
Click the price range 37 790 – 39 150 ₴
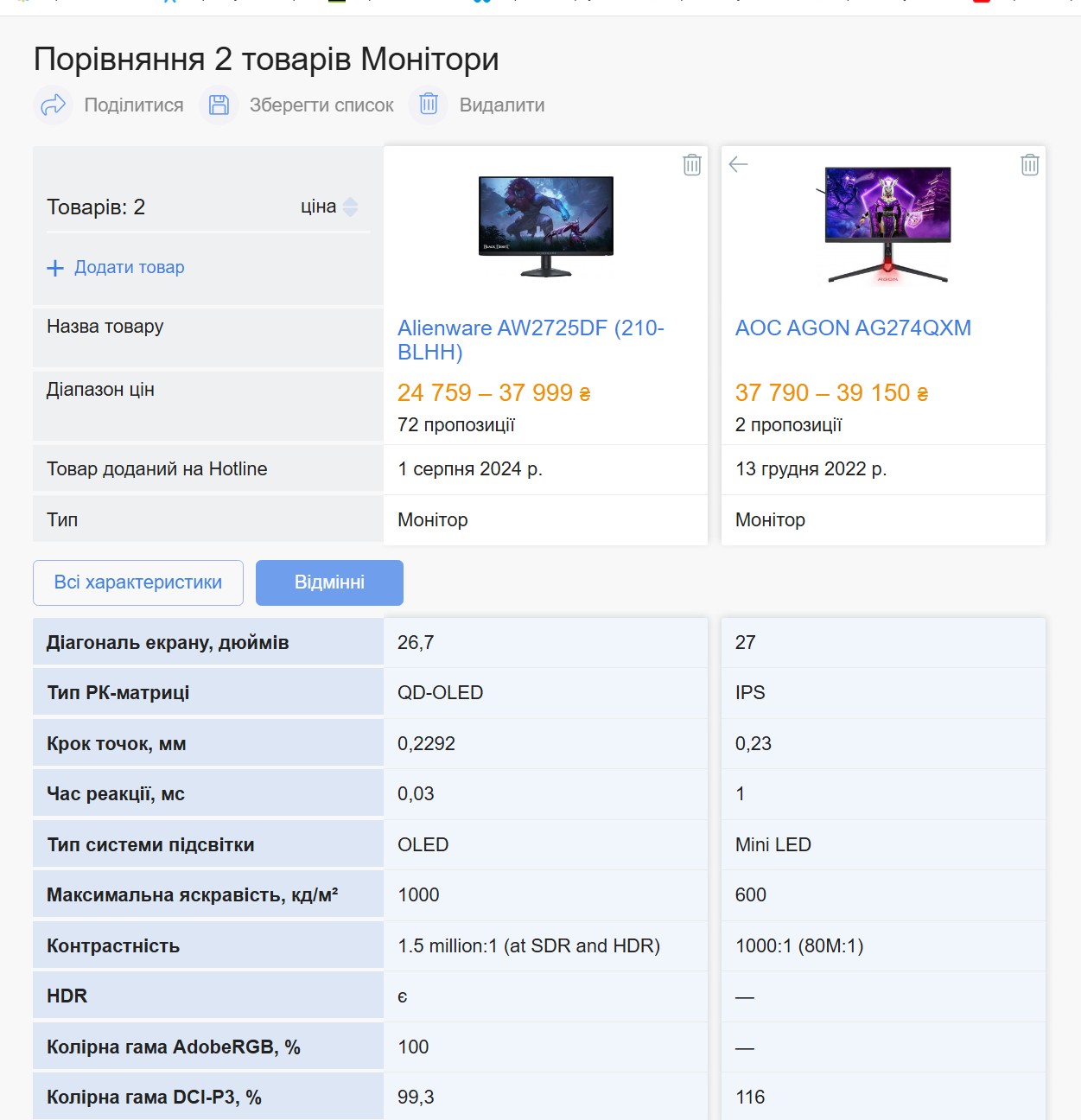click(x=832, y=393)
